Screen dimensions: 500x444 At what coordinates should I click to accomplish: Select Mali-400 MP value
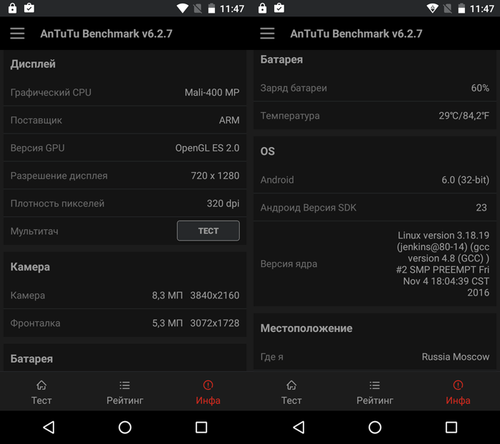click(212, 92)
